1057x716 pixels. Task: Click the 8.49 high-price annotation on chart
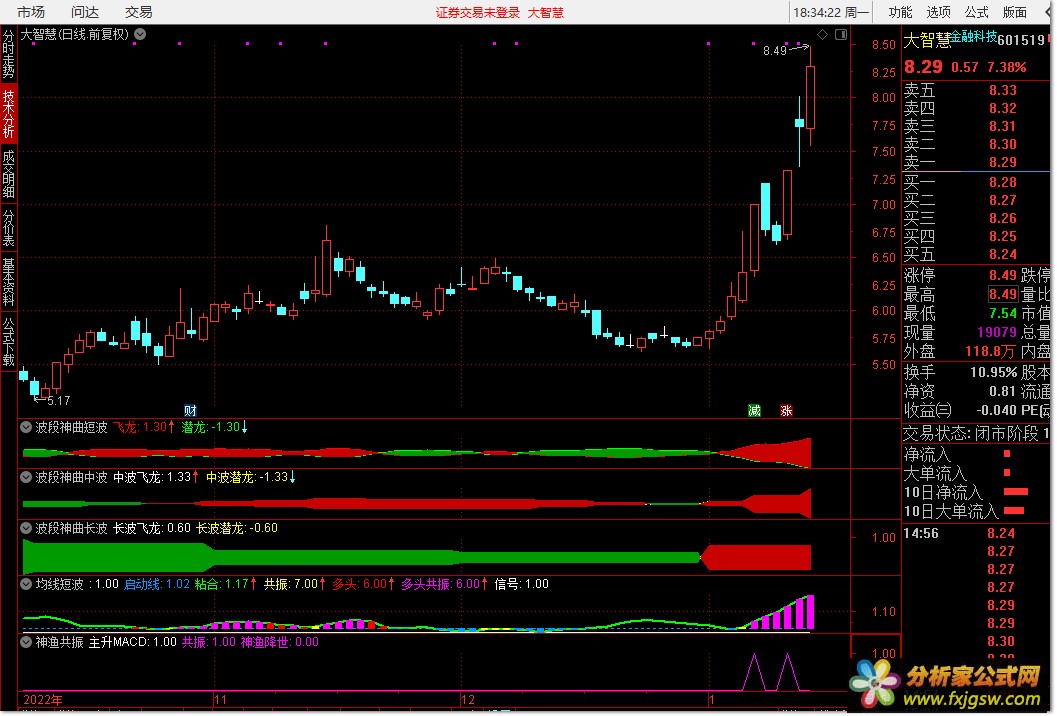[x=775, y=51]
